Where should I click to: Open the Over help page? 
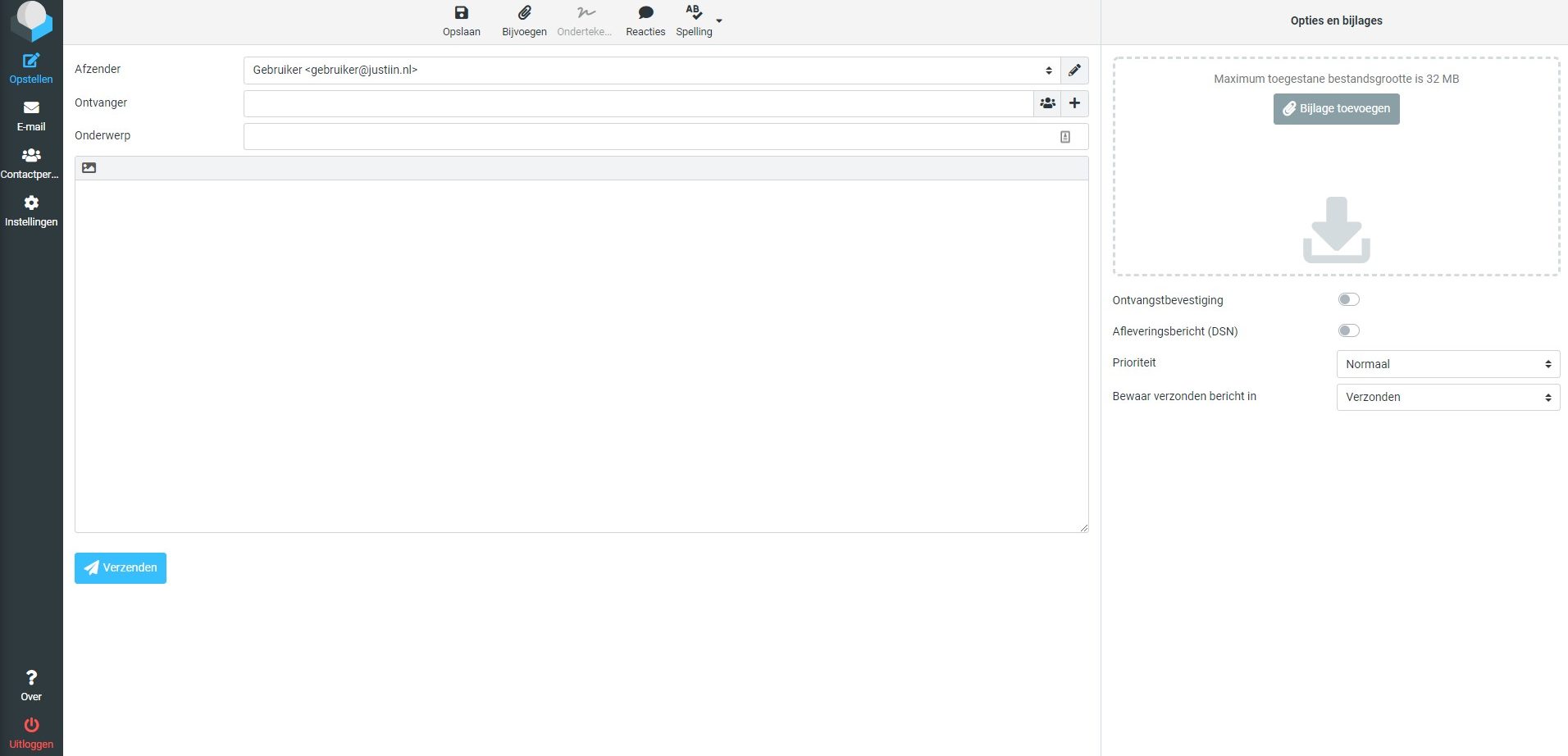click(x=31, y=686)
